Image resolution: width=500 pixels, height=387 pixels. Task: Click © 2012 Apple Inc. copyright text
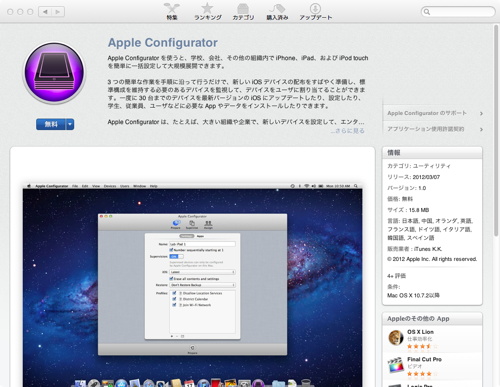coord(432,259)
